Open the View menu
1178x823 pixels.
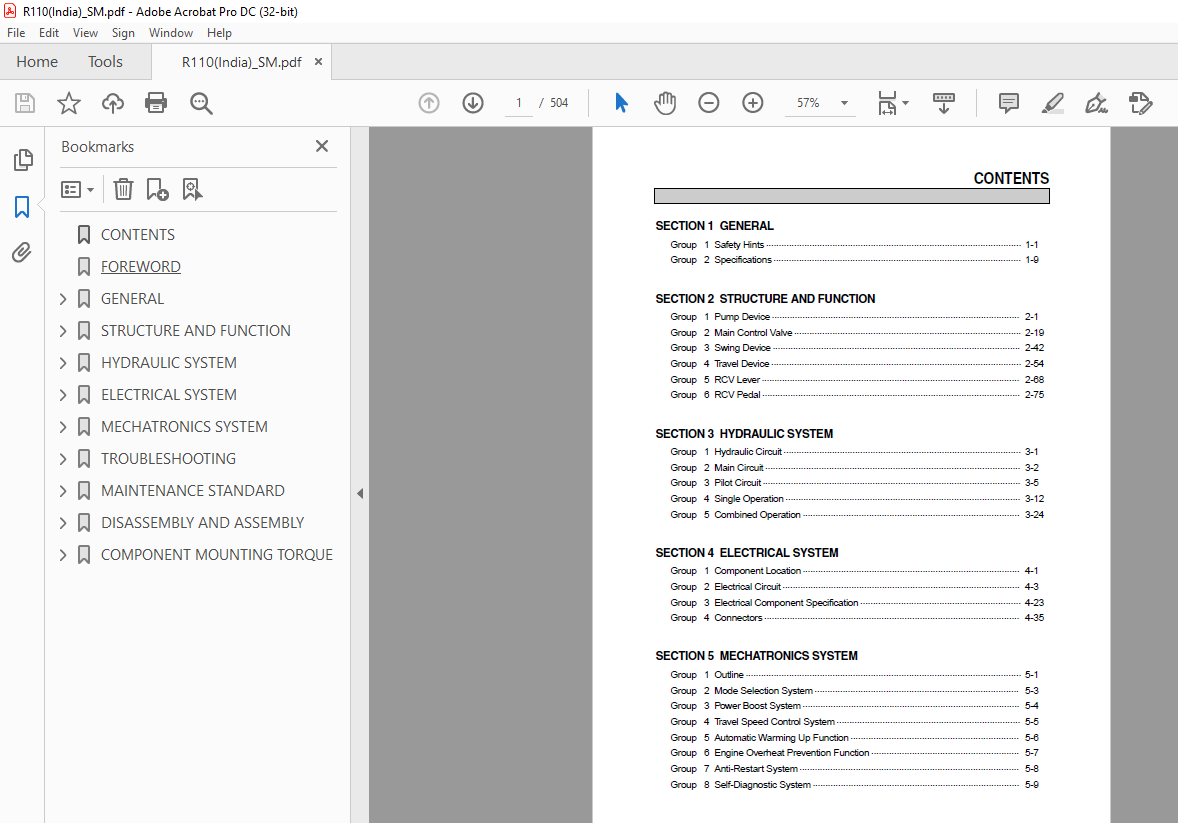point(85,33)
